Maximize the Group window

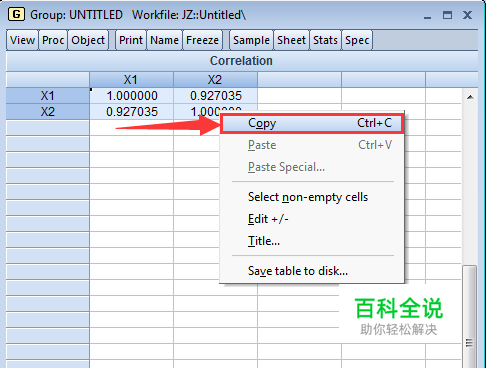pos(447,15)
